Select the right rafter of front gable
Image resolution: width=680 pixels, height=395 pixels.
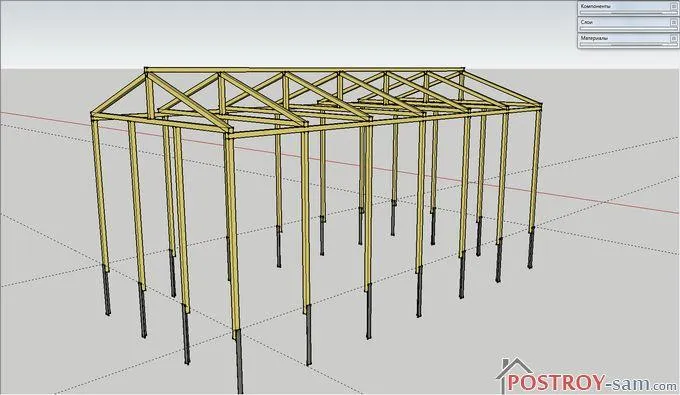pos(190,102)
